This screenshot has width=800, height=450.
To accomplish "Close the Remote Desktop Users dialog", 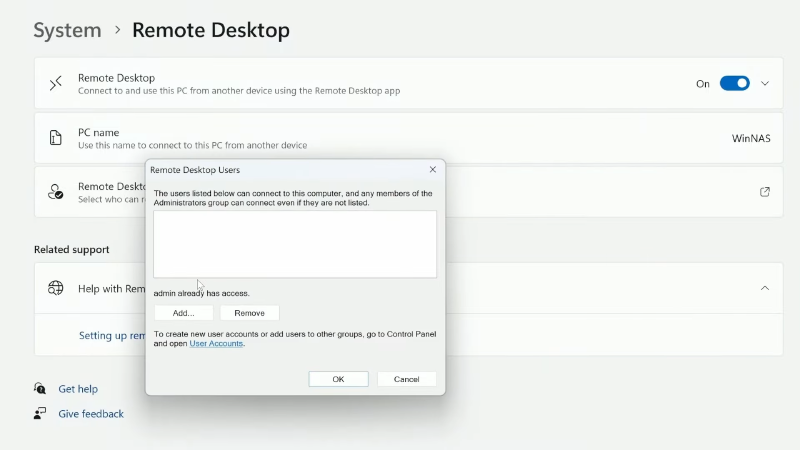I will 432,170.
